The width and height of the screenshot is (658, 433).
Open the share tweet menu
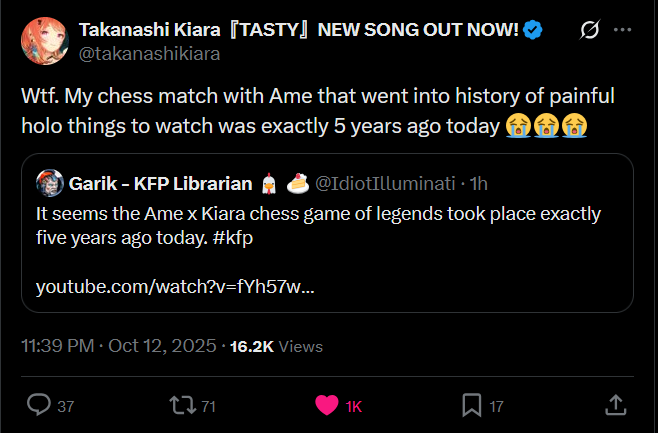click(x=616, y=405)
